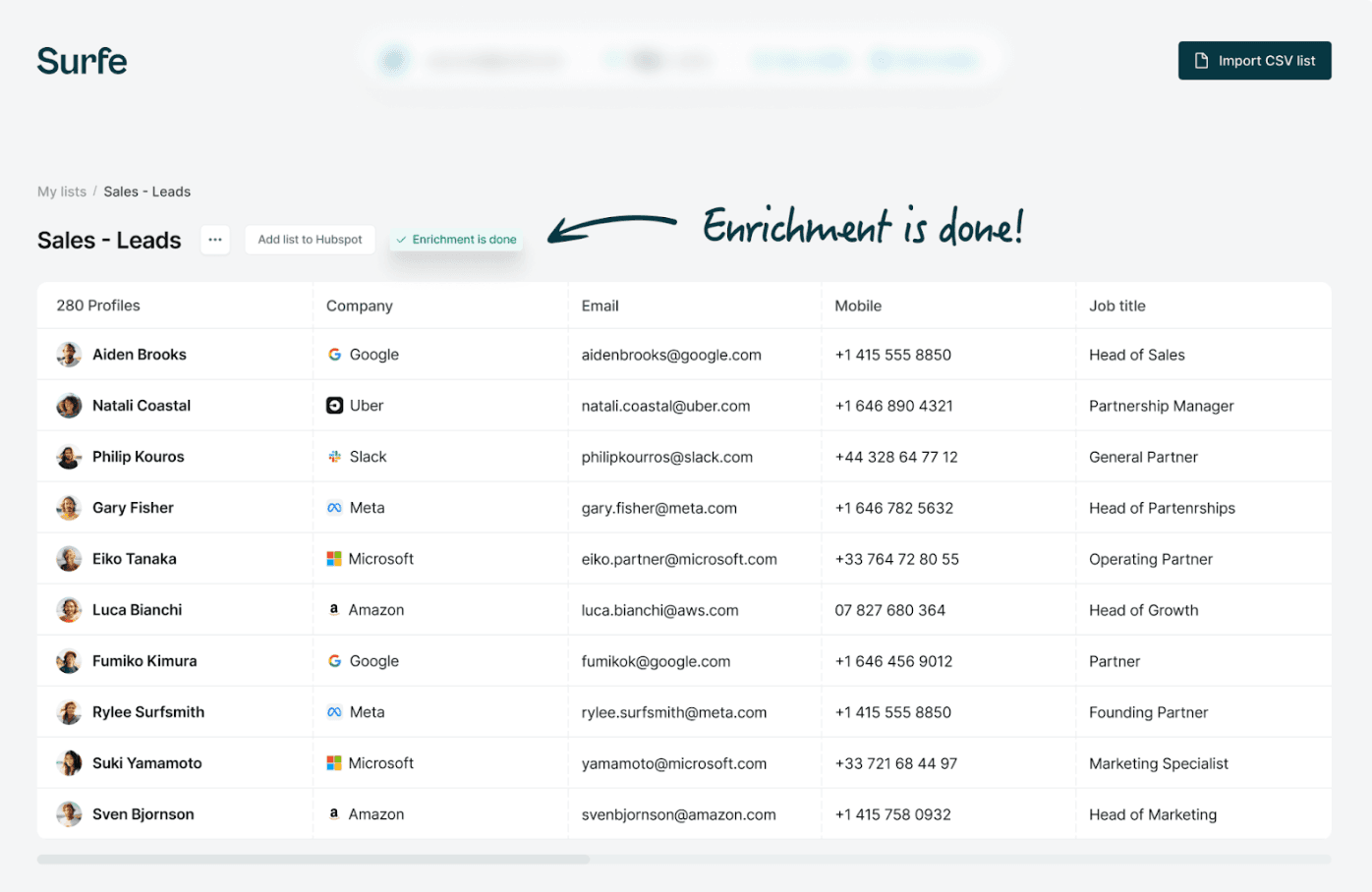Click email eiko.partner@microsoft.com
The height and width of the screenshot is (892, 1372).
679,559
